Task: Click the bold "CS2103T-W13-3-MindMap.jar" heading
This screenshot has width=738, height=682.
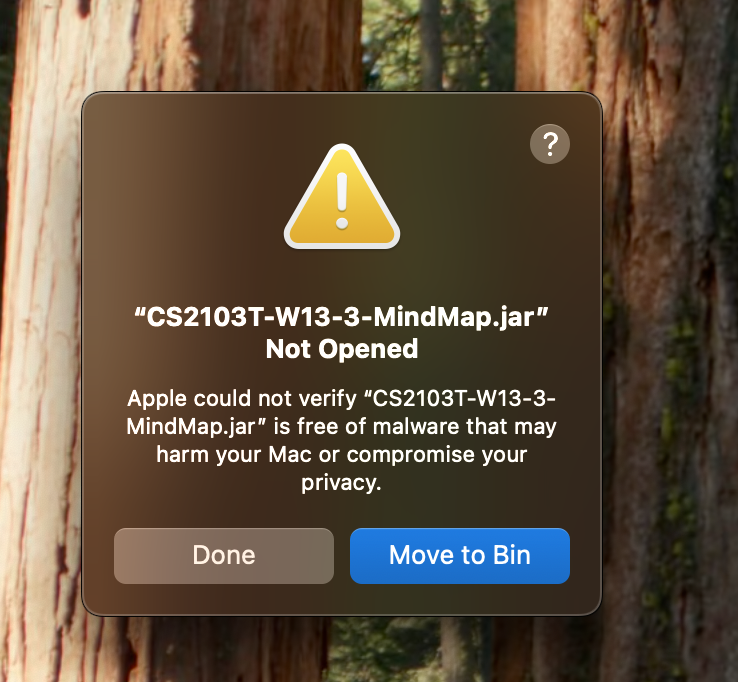Action: tap(342, 317)
